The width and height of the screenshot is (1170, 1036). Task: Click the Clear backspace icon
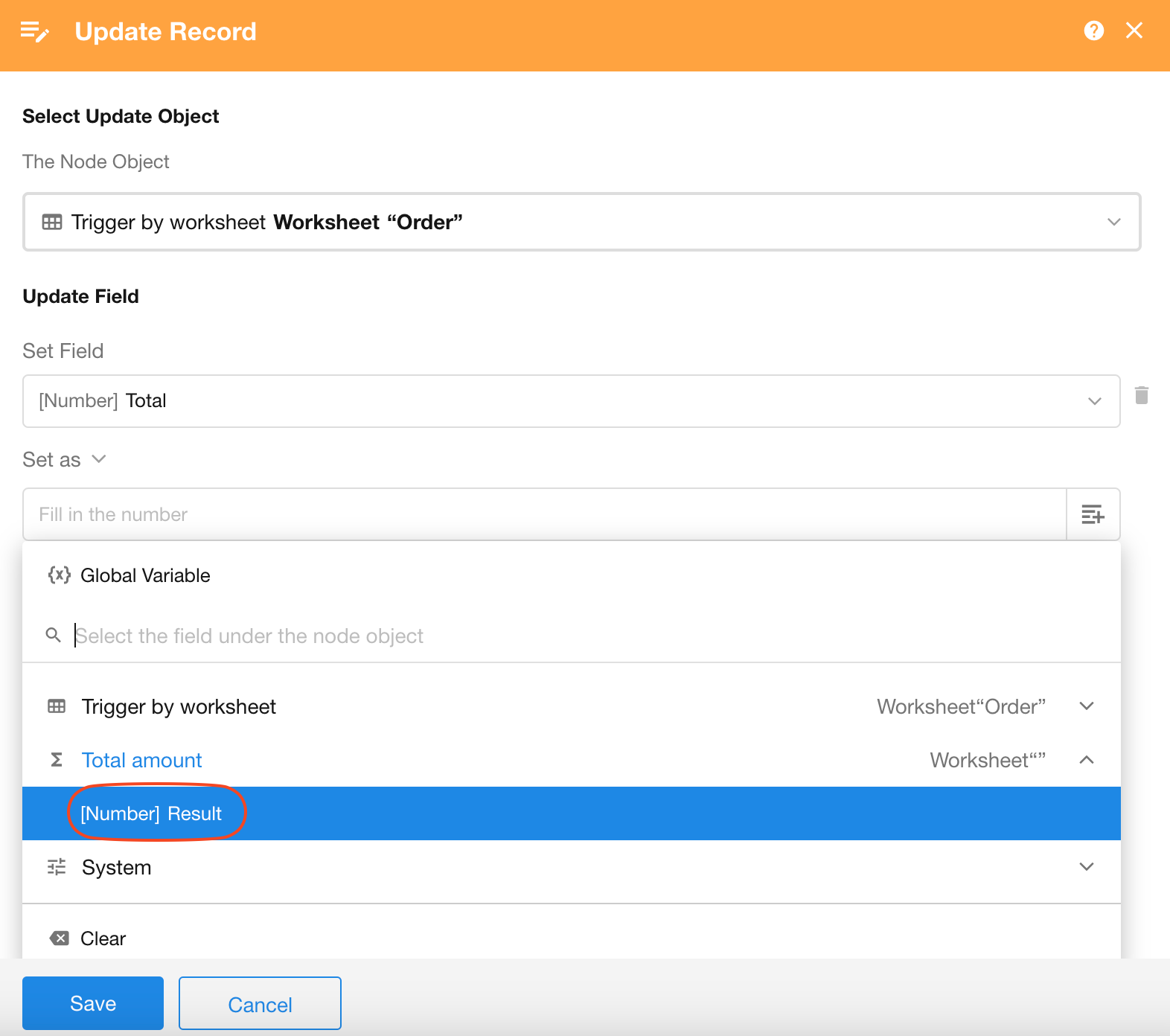tap(60, 939)
